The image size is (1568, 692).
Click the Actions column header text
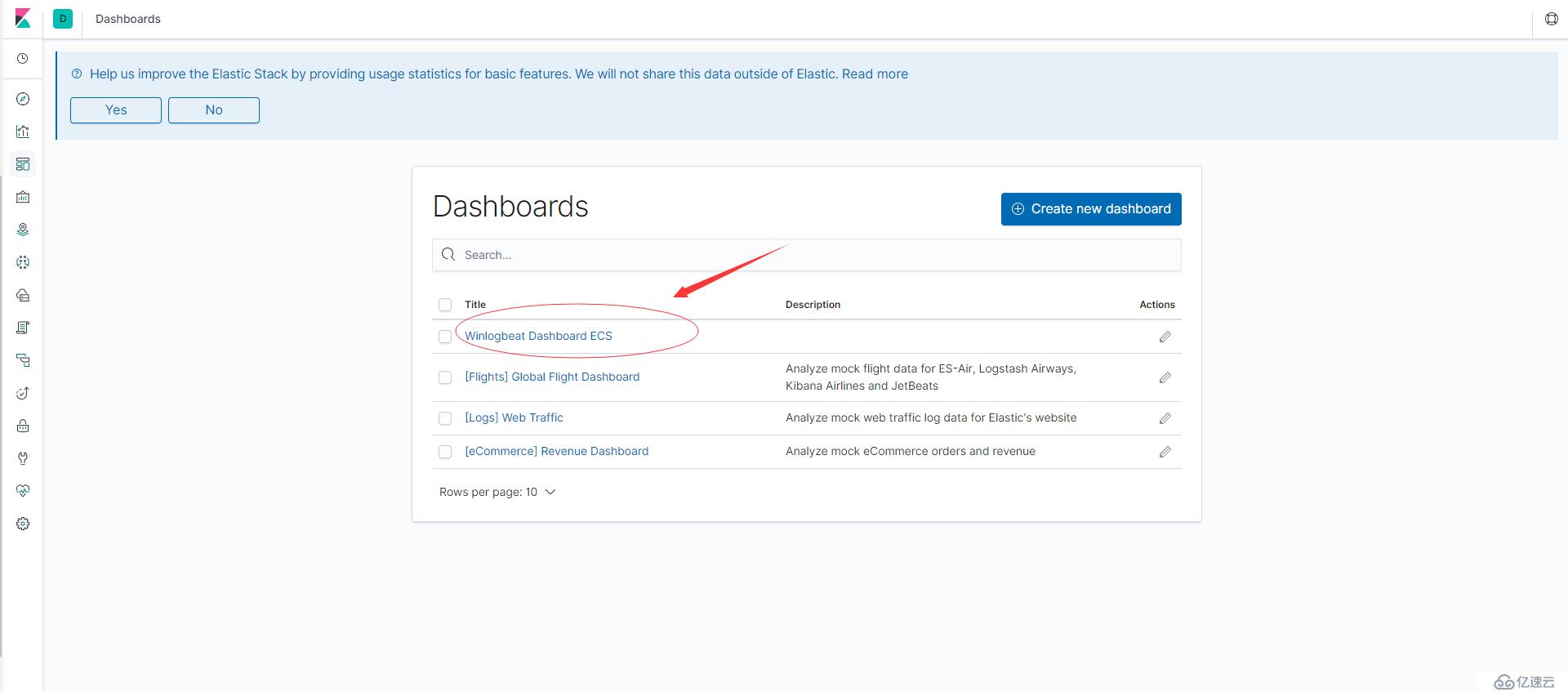1157,304
